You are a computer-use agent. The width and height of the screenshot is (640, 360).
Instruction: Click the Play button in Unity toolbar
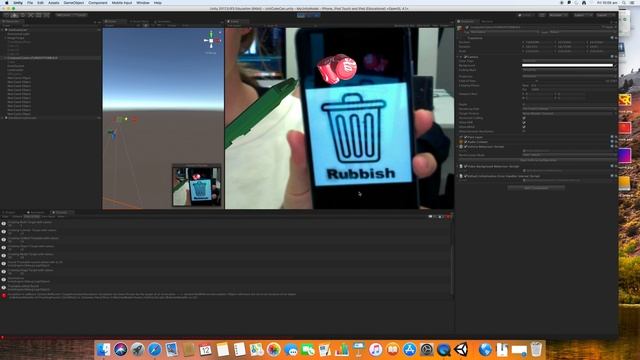pos(301,15)
